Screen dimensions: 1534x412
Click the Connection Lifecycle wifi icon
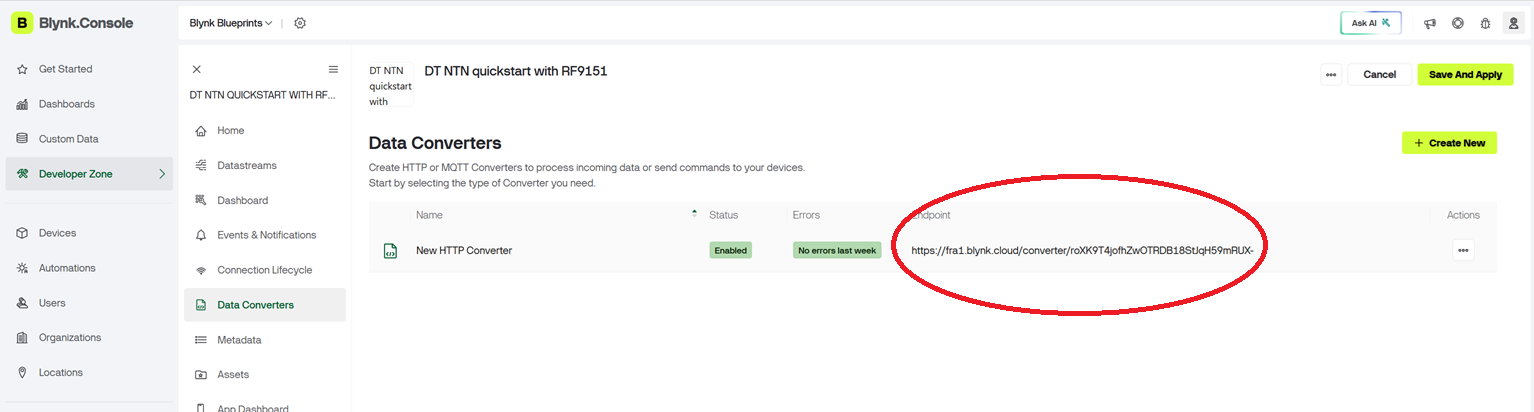point(201,270)
